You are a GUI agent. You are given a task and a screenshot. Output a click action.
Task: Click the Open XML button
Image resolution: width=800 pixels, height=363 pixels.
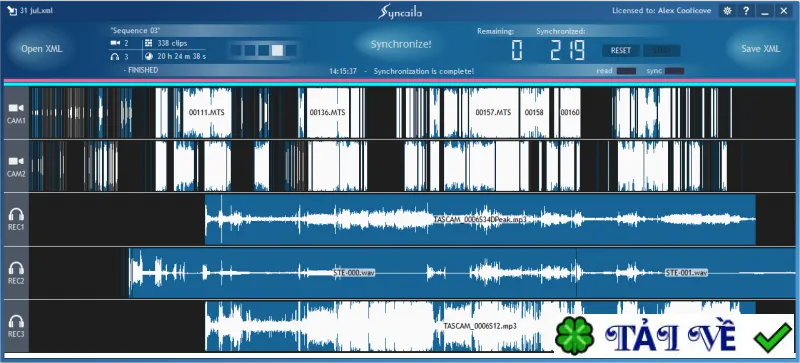pyautogui.click(x=41, y=49)
